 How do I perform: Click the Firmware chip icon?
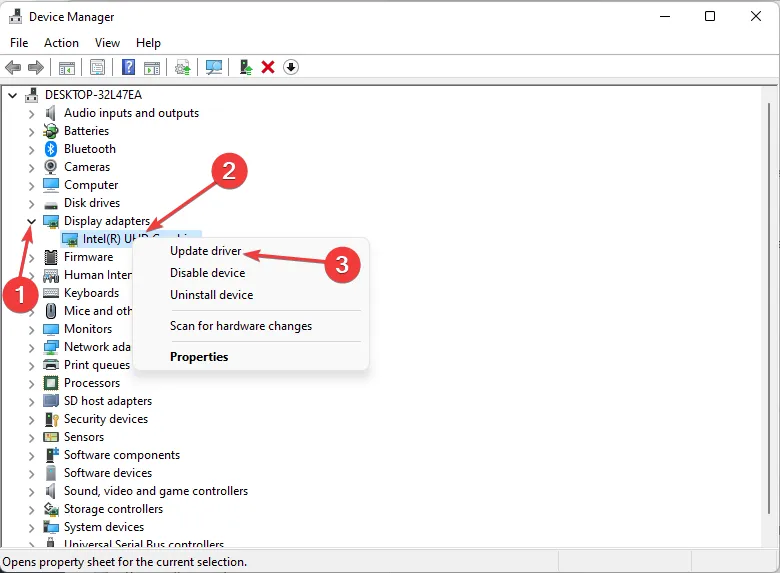point(51,257)
